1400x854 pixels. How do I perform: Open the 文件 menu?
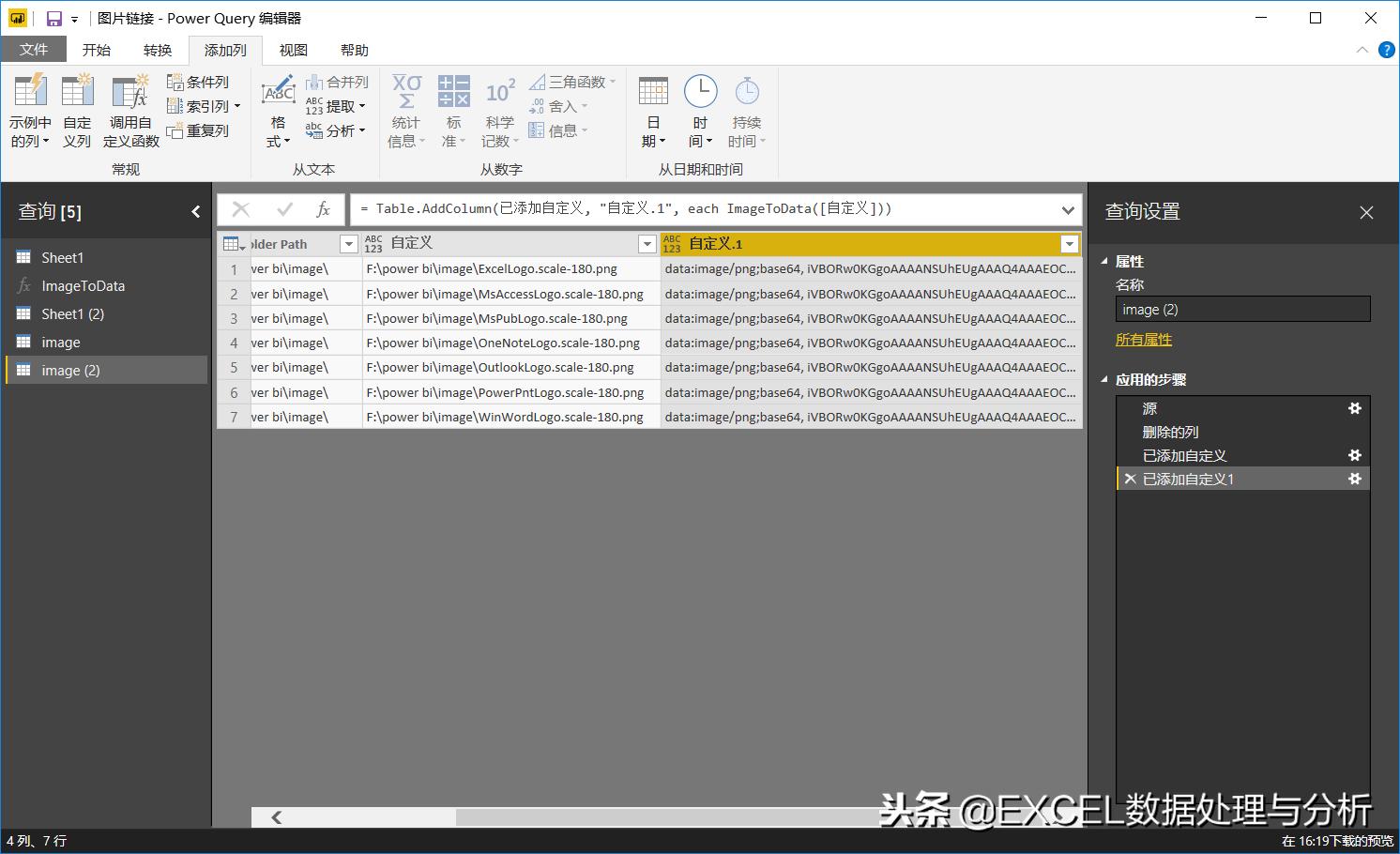34,49
